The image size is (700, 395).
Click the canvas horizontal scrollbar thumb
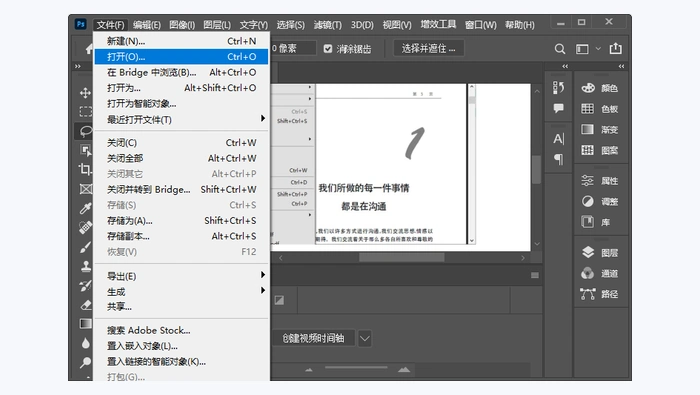[401, 258]
